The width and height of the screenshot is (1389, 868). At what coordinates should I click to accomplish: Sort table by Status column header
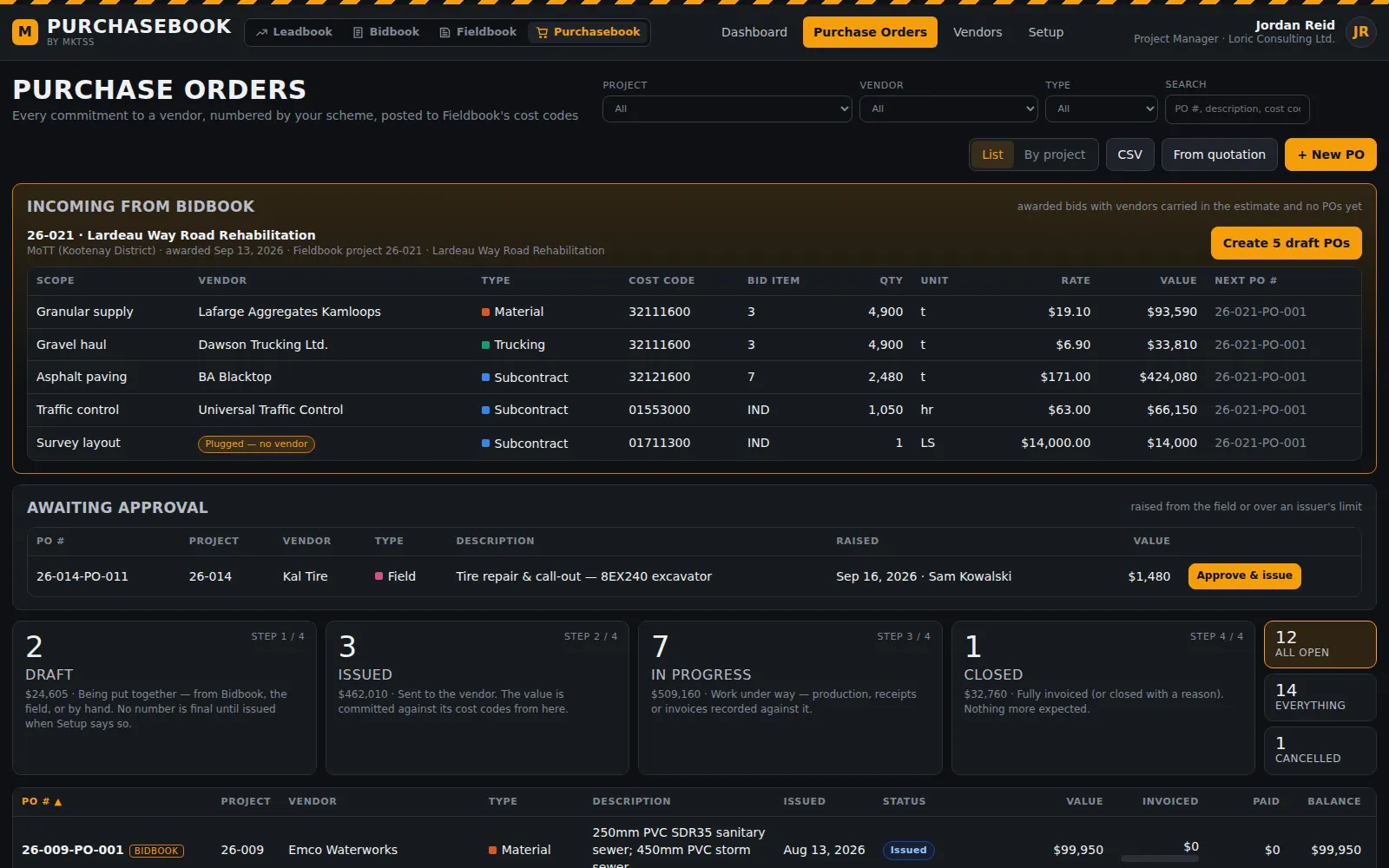904,801
